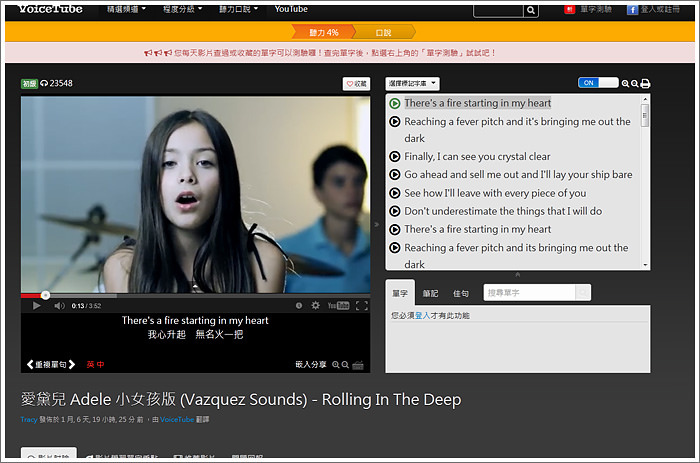Click 嵌入分享 embed share link
Image resolution: width=700 pixels, height=463 pixels.
pyautogui.click(x=311, y=364)
